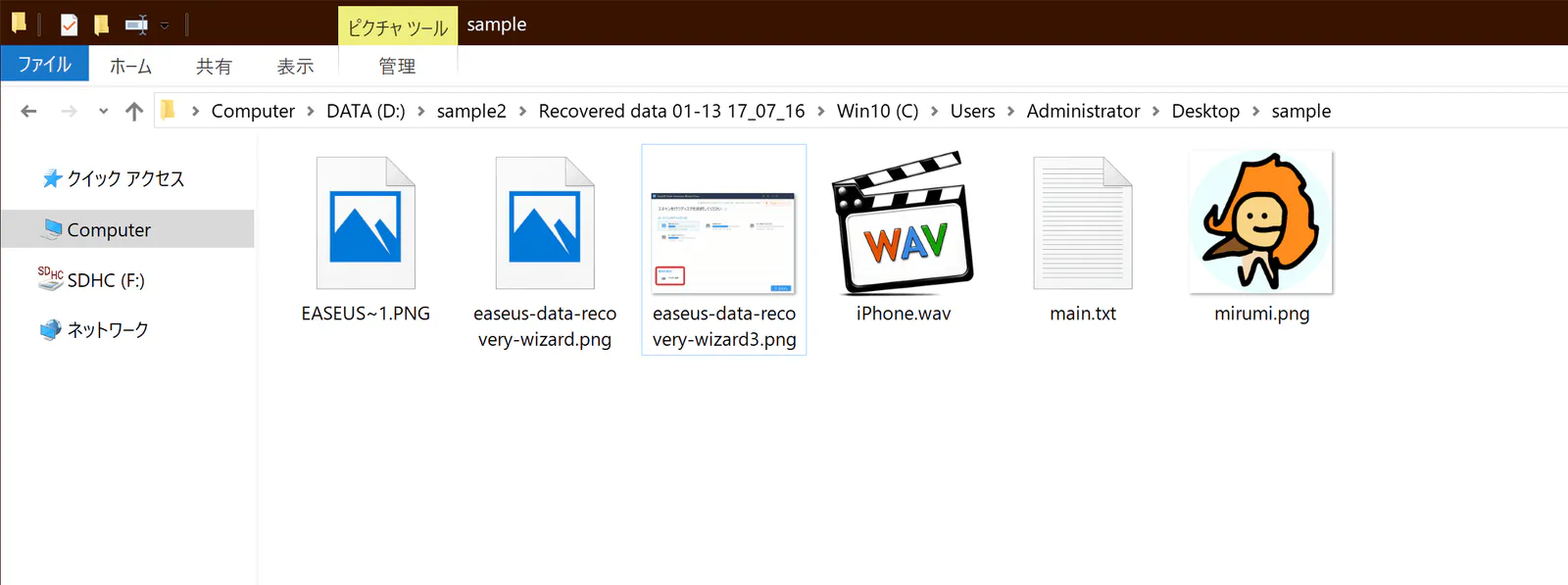
Task: Click the Back navigation arrow
Action: pyautogui.click(x=28, y=112)
